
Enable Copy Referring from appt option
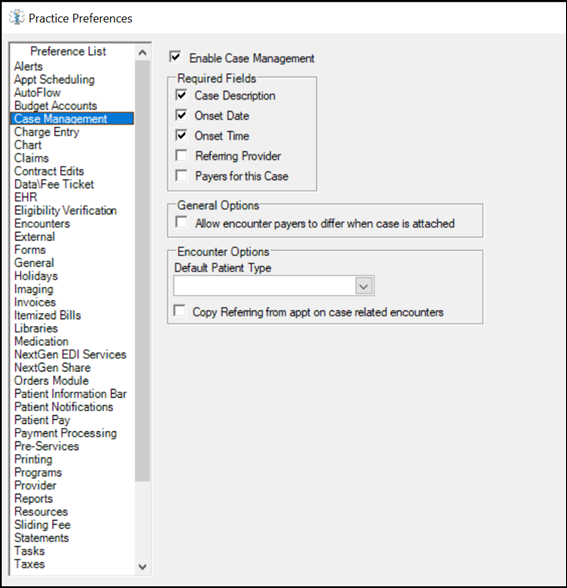(x=179, y=310)
